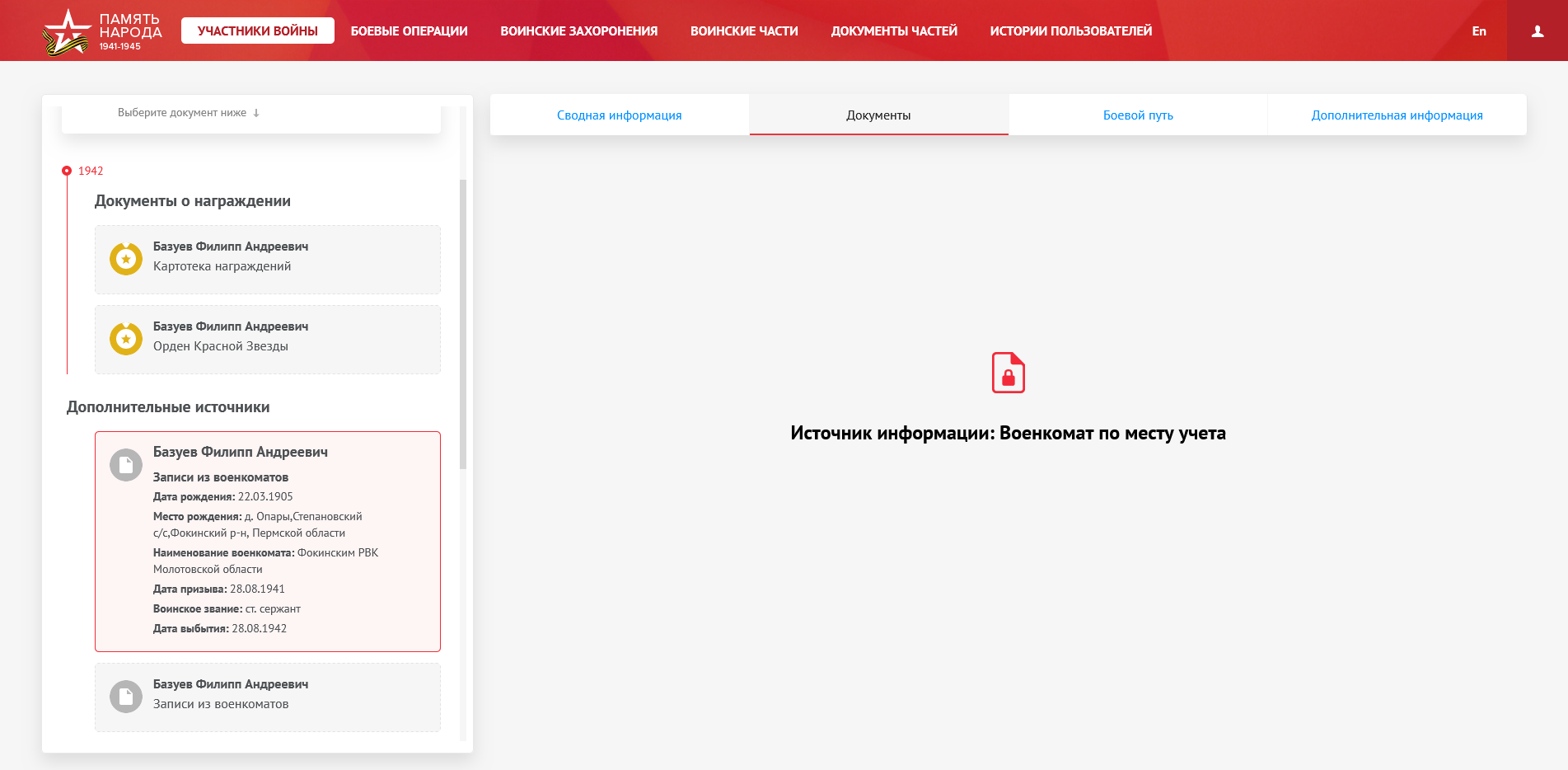This screenshot has width=1568, height=770.
Task: Navigate to Документы частей
Action: [894, 31]
